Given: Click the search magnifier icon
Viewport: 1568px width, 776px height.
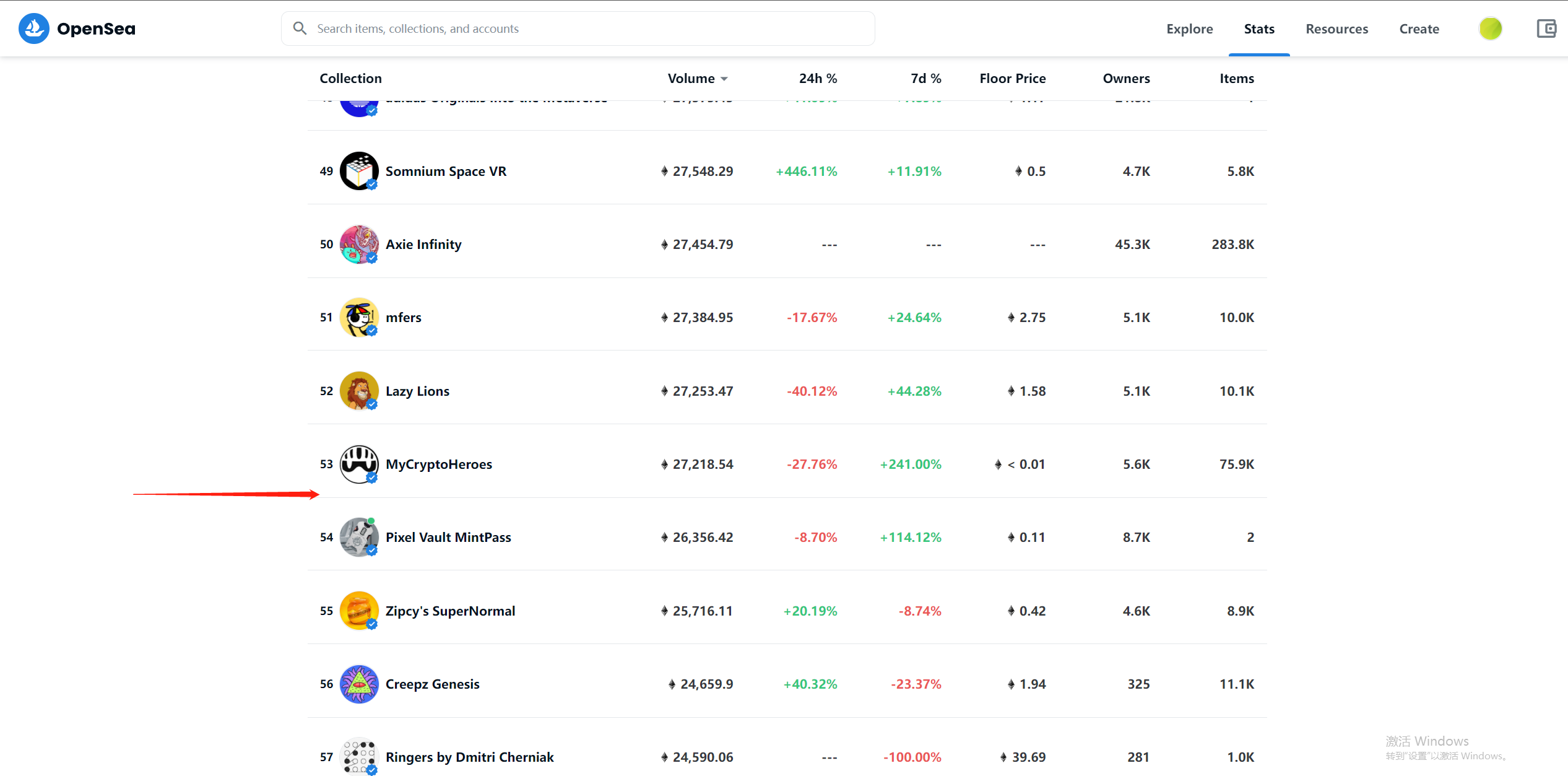Looking at the screenshot, I should (300, 28).
